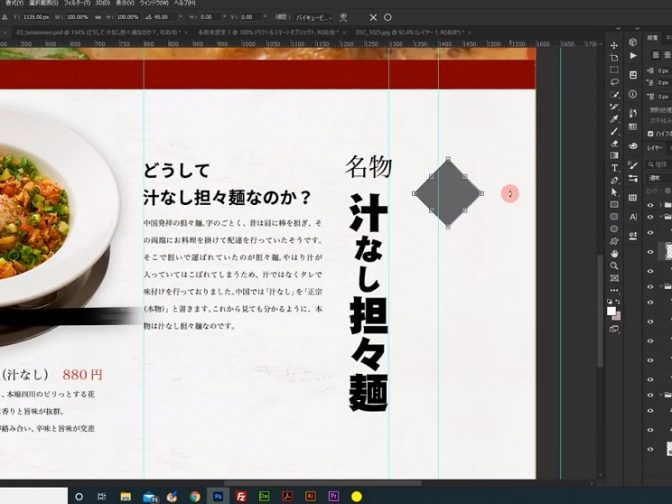Image resolution: width=672 pixels, height=504 pixels.
Task: Click the swap foreground/background colors arrow
Action: coord(618,302)
